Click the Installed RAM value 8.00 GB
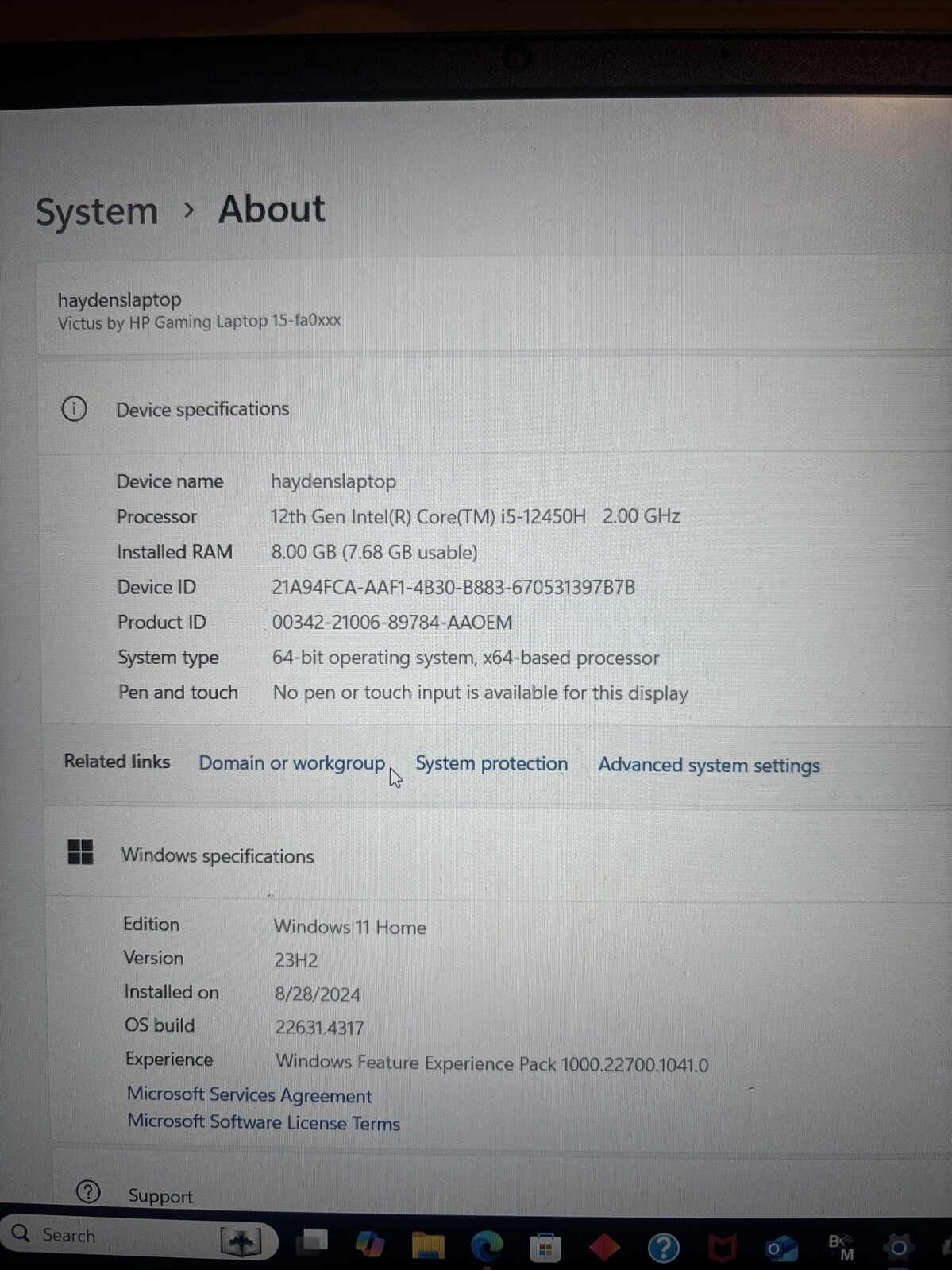Viewport: 952px width, 1270px height. coord(374,552)
